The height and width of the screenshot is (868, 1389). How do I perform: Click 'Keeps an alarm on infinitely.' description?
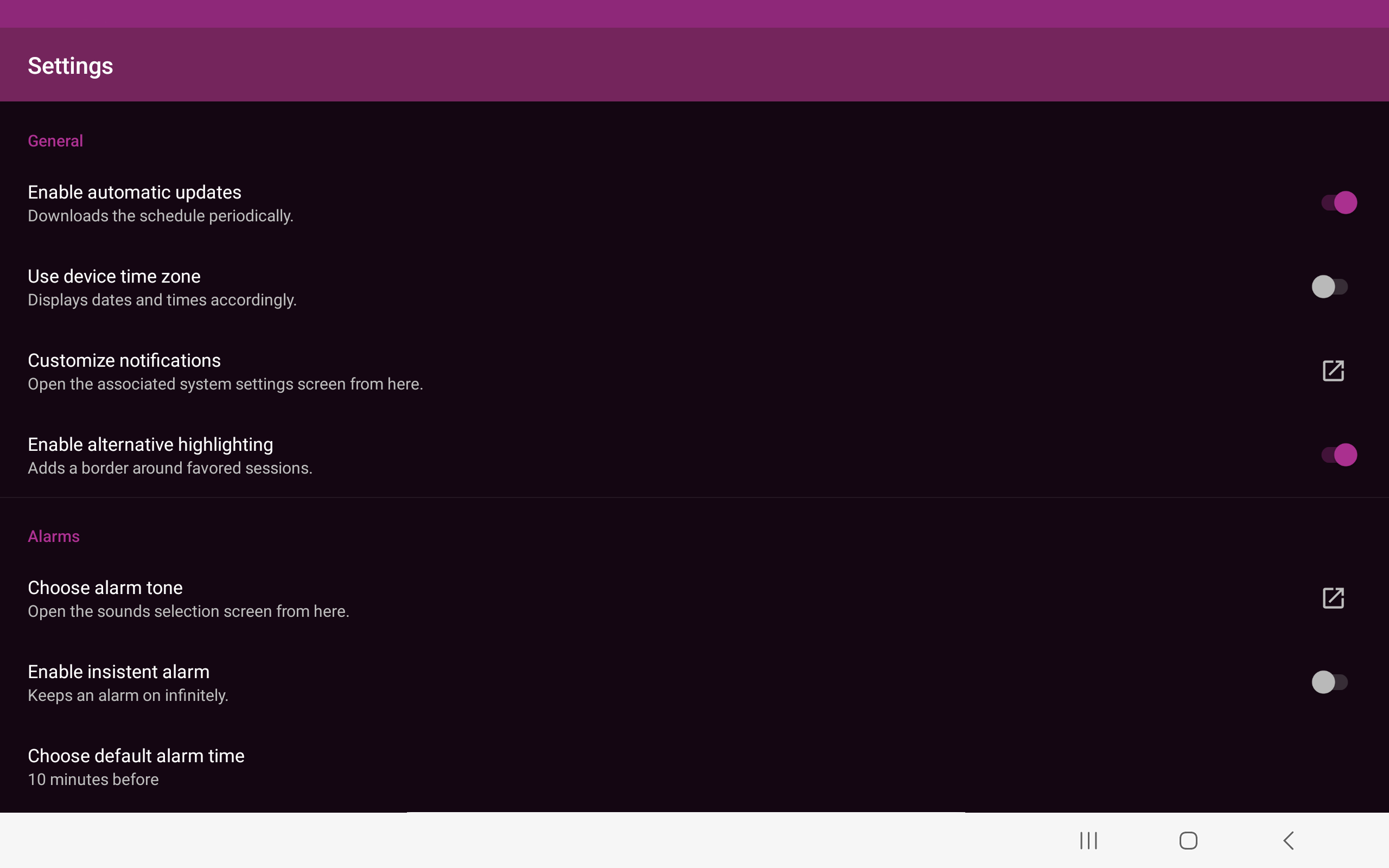(x=128, y=695)
